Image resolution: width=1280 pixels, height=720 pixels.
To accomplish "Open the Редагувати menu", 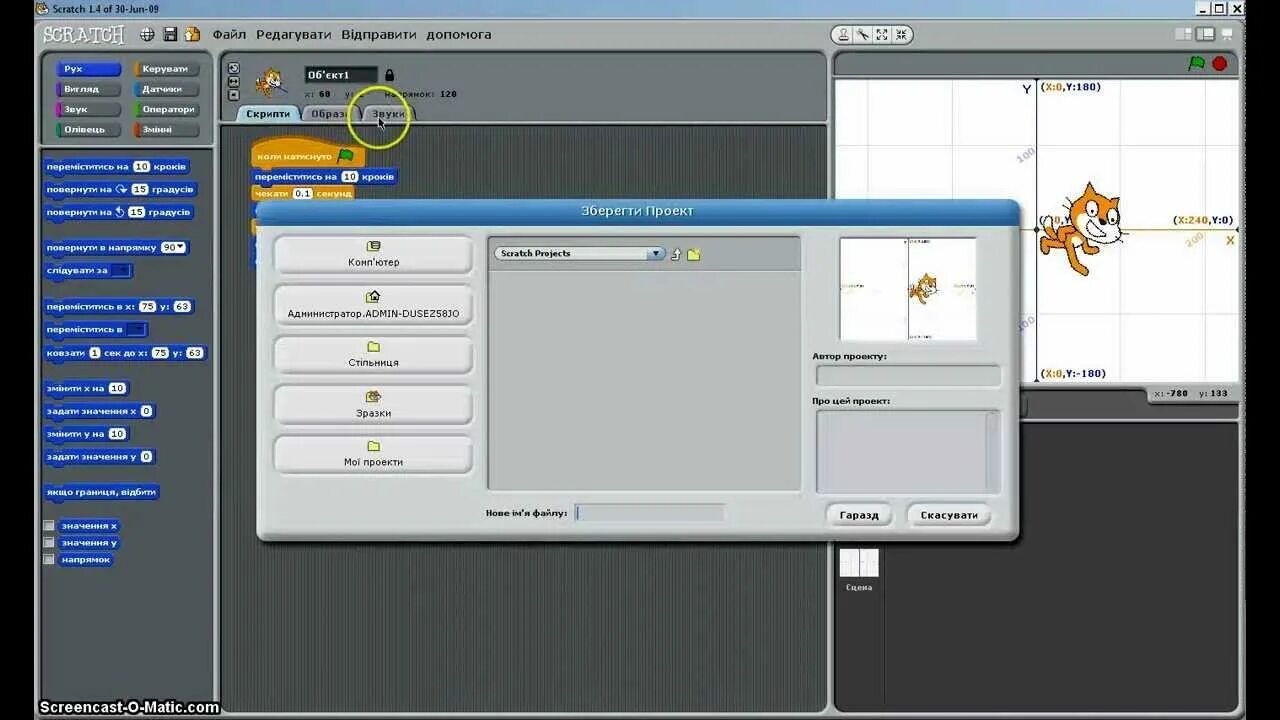I will [293, 34].
